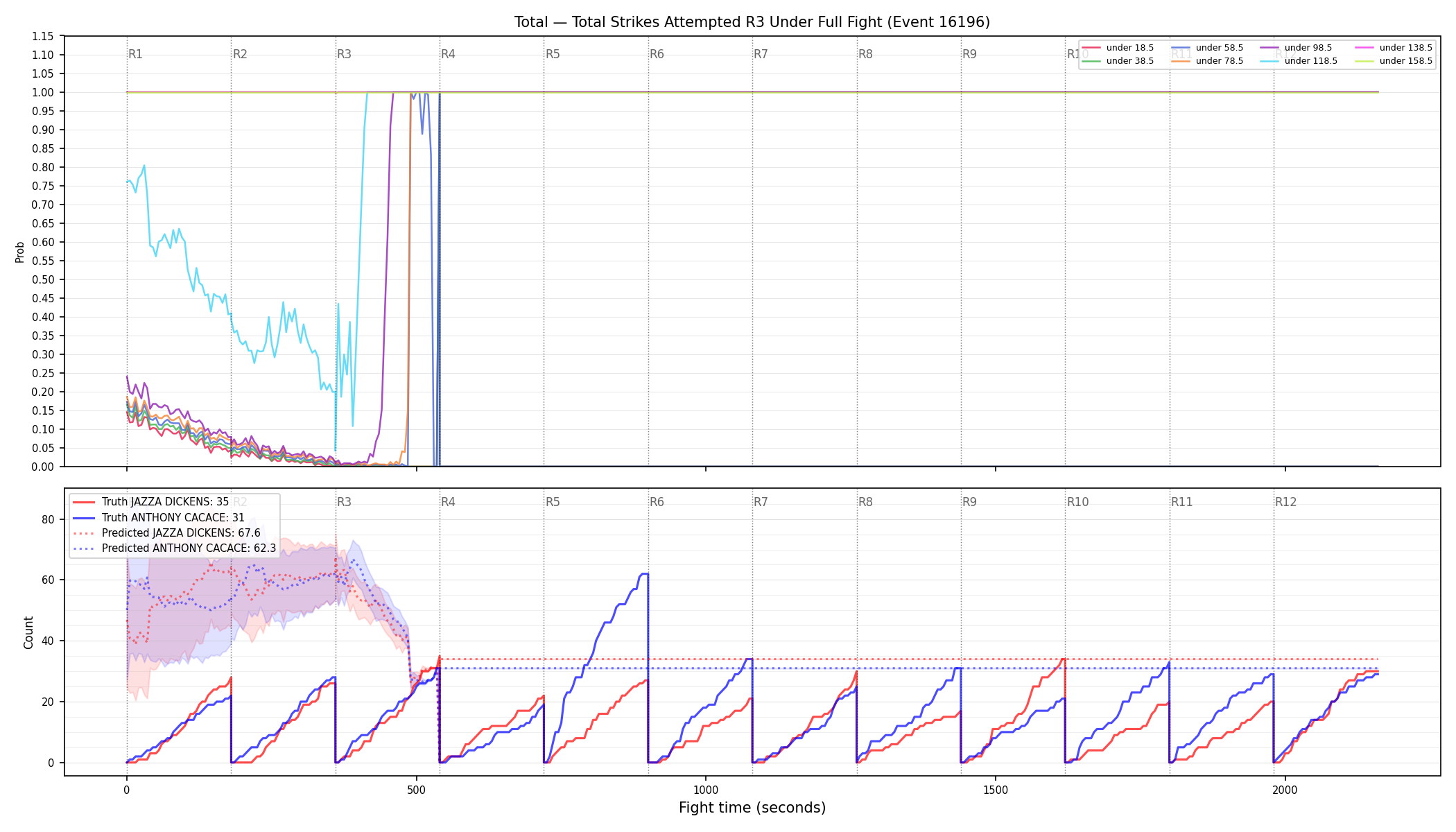Screen dimensions: 1456x832
Task: Click the 'Prob' y-axis label
Action: 20,252
